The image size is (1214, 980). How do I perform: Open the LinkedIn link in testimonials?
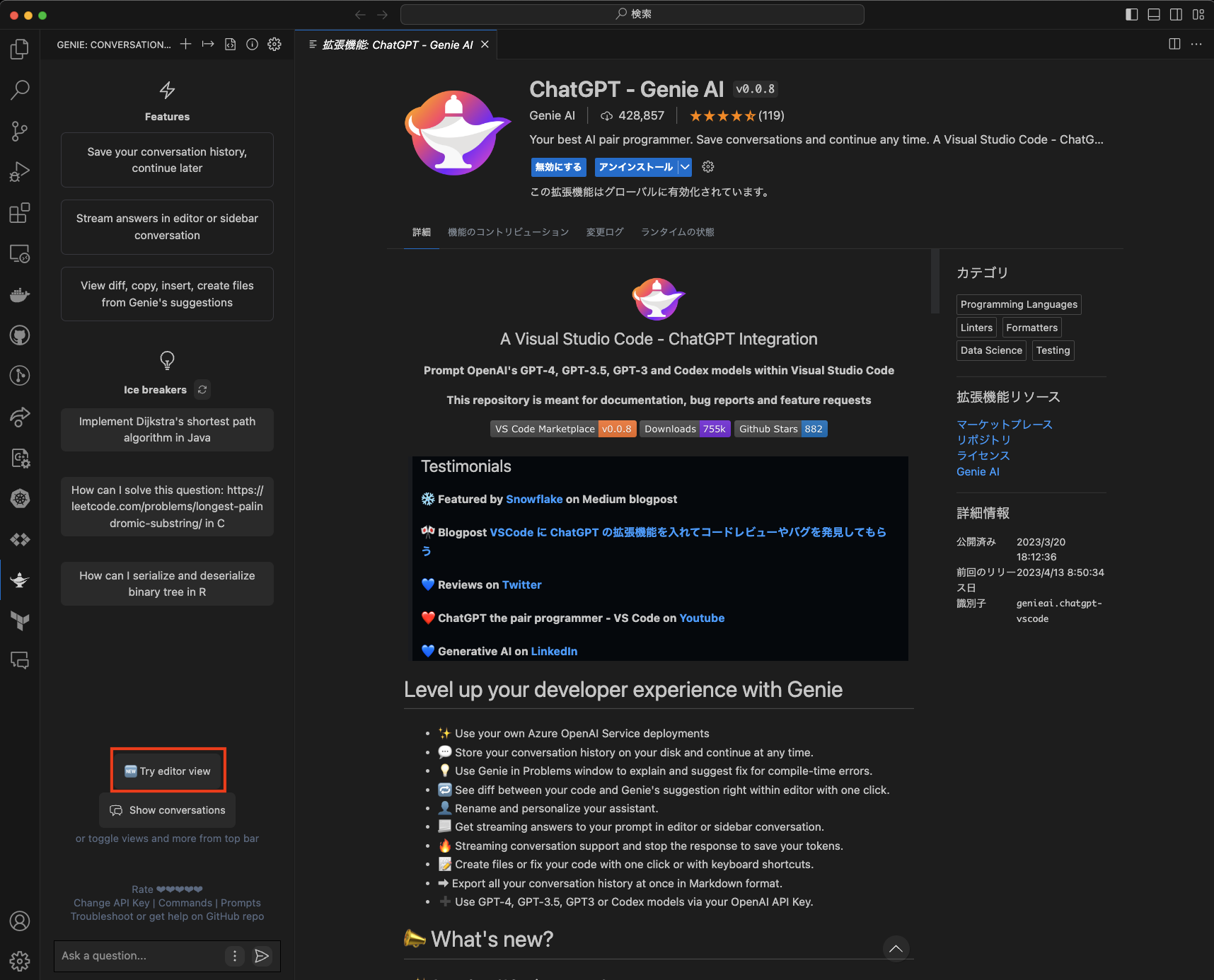[x=554, y=651]
